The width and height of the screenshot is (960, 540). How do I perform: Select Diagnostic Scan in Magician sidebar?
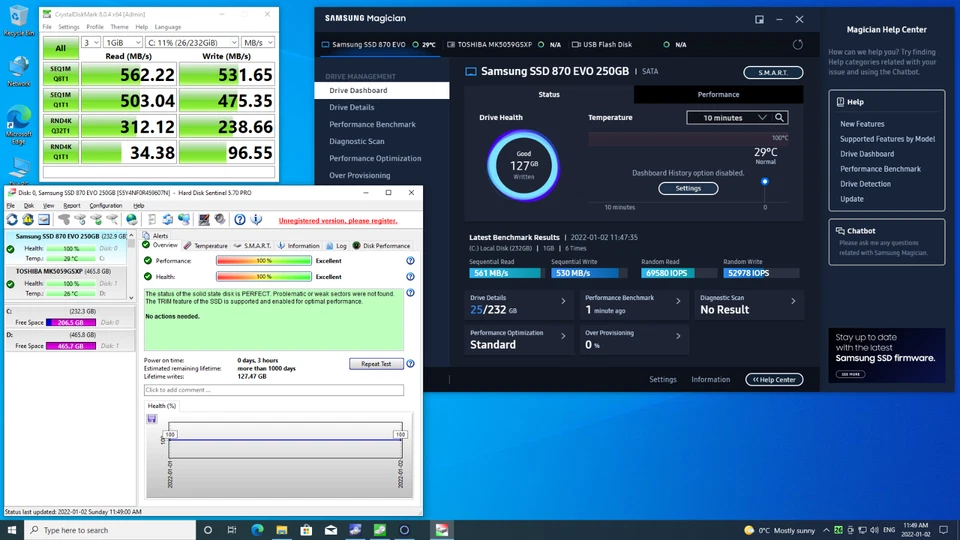pos(357,141)
